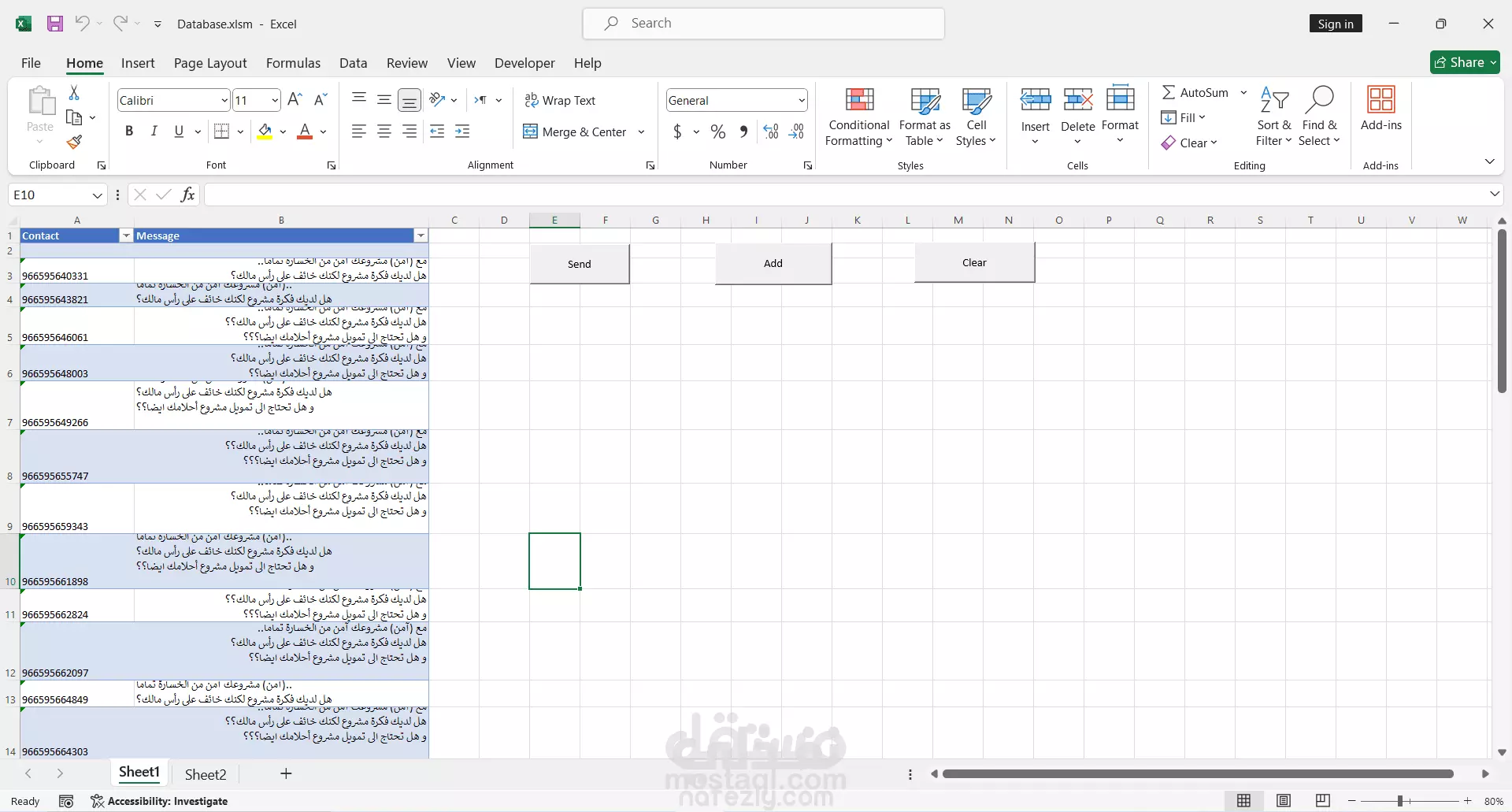1512x812 pixels.
Task: Decrease decimal places
Action: [797, 132]
